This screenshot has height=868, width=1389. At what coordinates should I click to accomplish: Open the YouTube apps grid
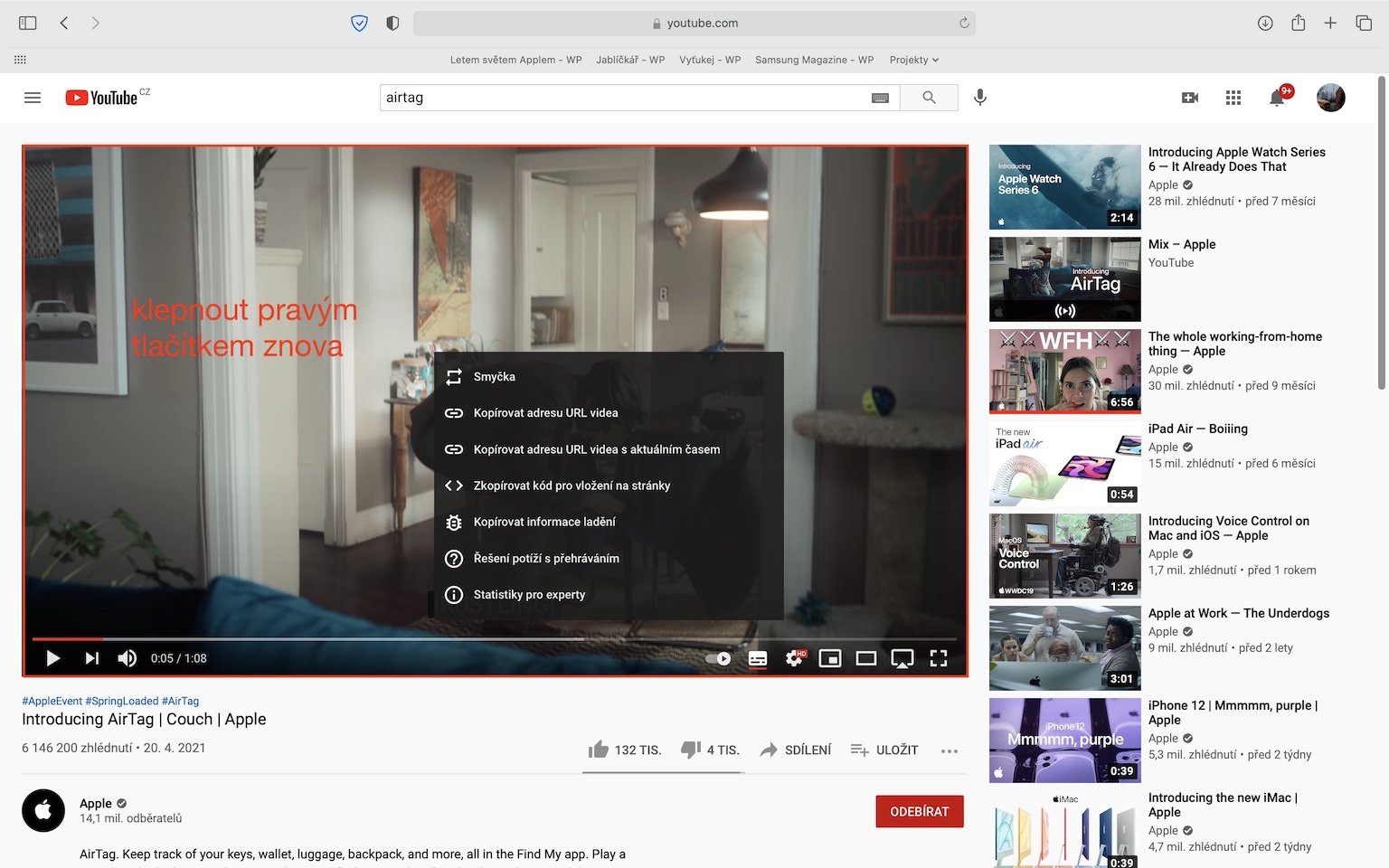(1233, 98)
